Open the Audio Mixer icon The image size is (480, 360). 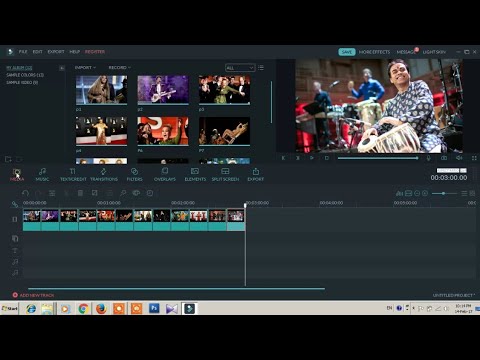(x=399, y=193)
